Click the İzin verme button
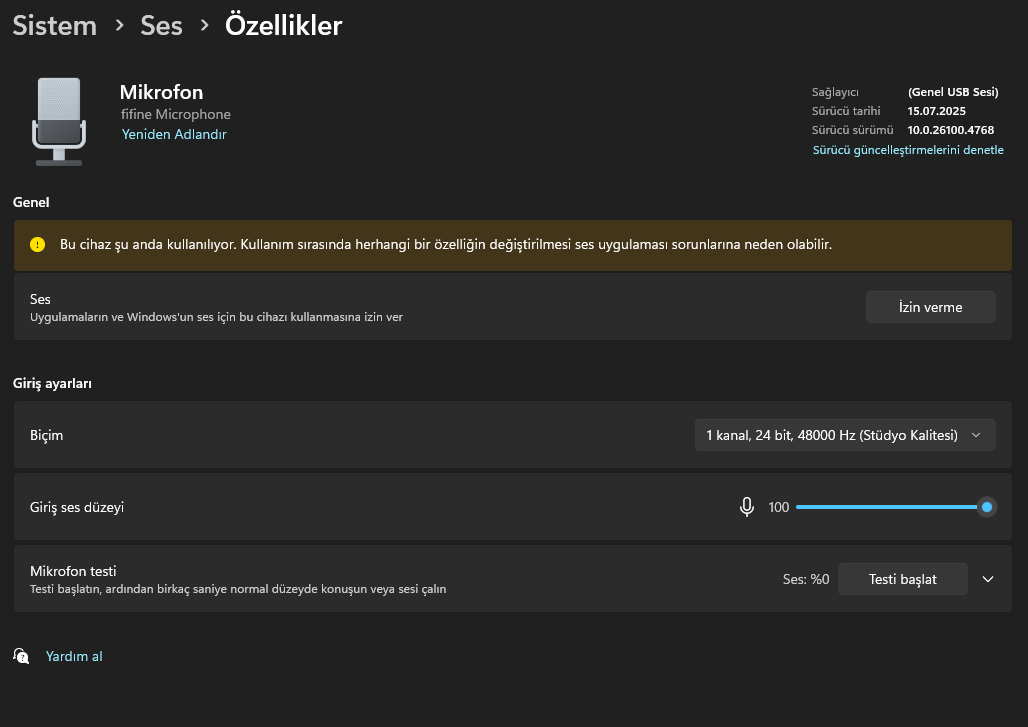The width and height of the screenshot is (1028, 727). (930, 307)
